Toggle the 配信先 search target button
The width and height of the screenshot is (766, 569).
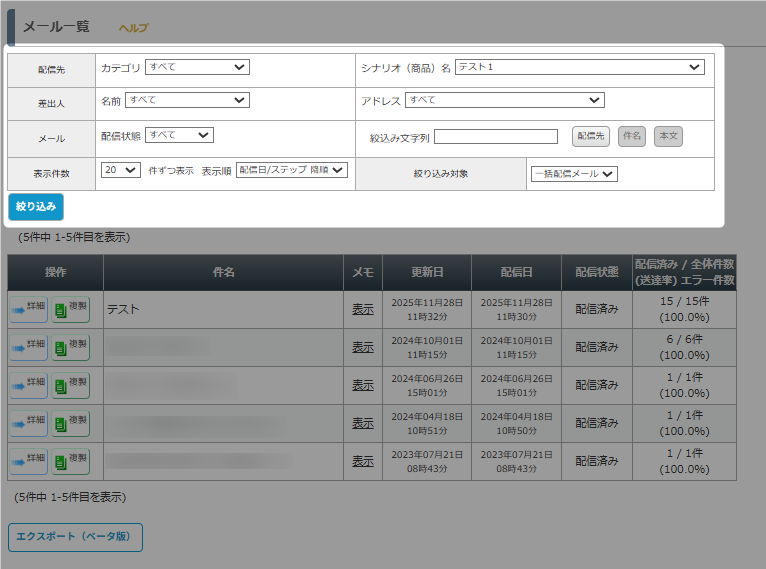point(590,136)
